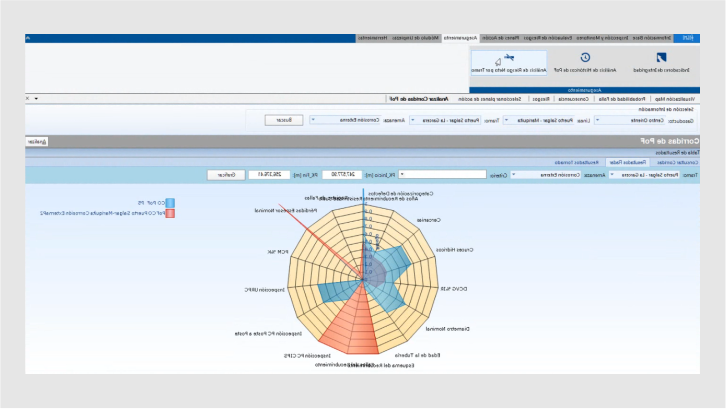This screenshot has width=726, height=409.
Task: Click the Edad de la Tubería axis label
Action: tap(417, 356)
